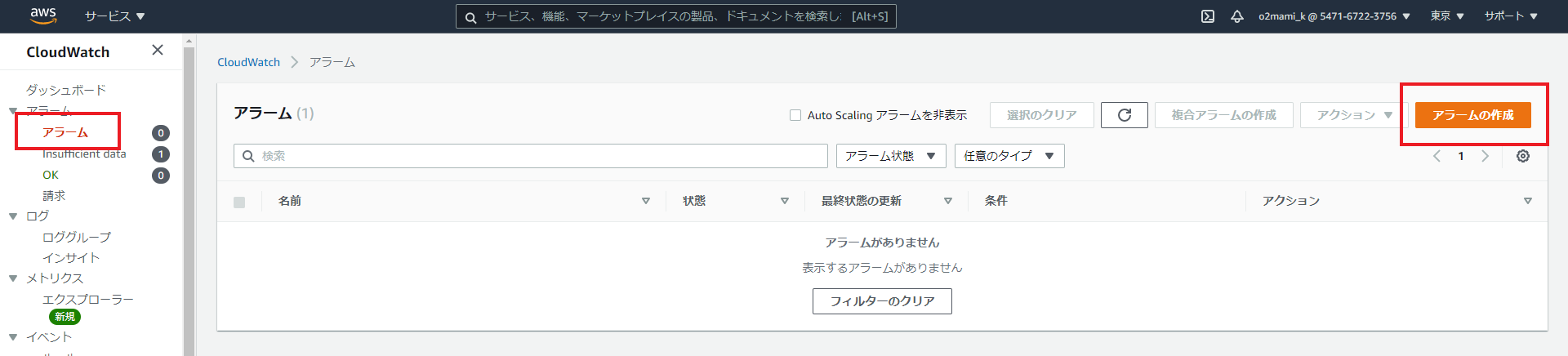Open AWS CloudShell terminal icon

1208,16
